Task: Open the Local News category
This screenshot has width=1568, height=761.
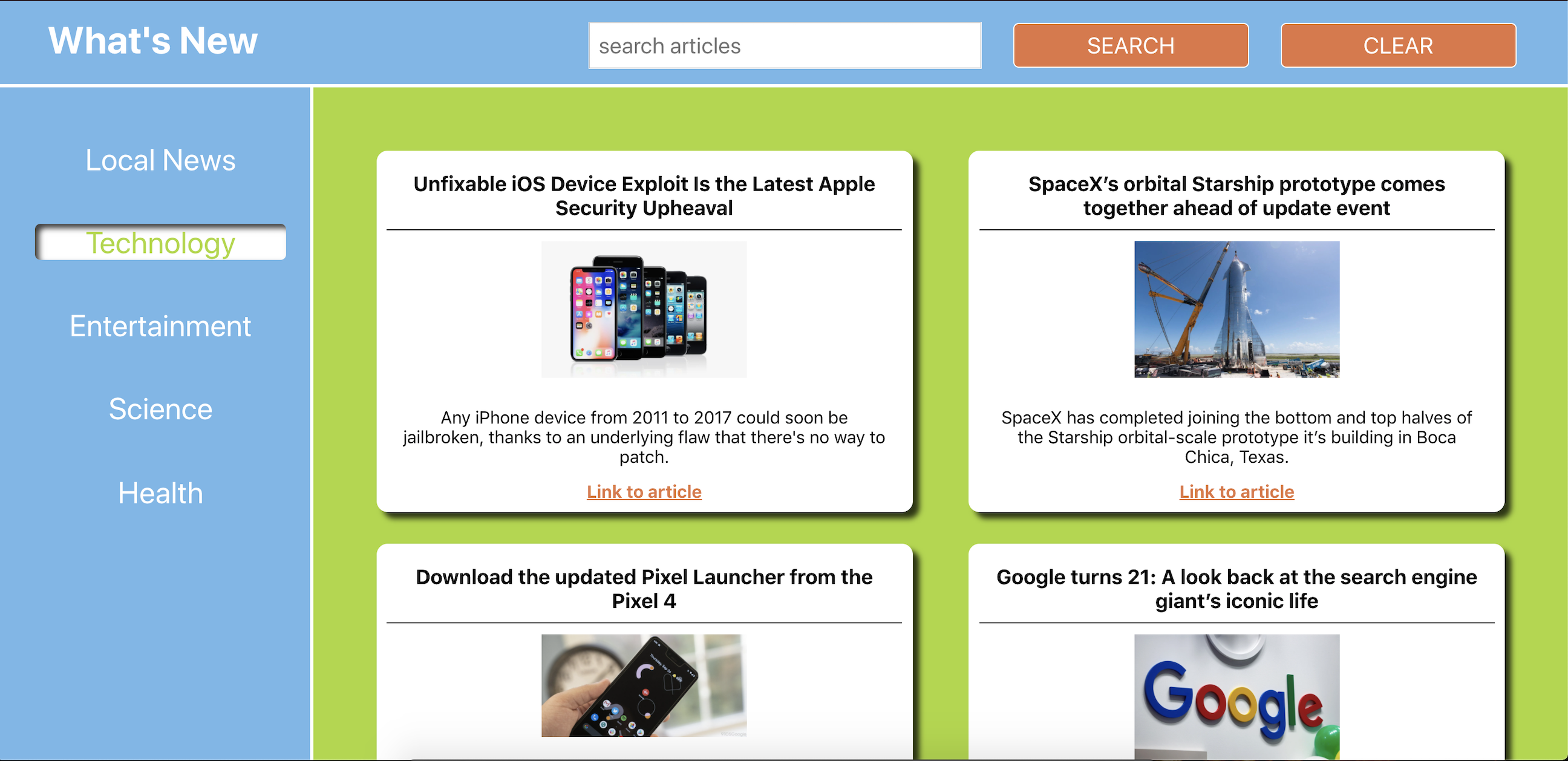Action: point(160,160)
